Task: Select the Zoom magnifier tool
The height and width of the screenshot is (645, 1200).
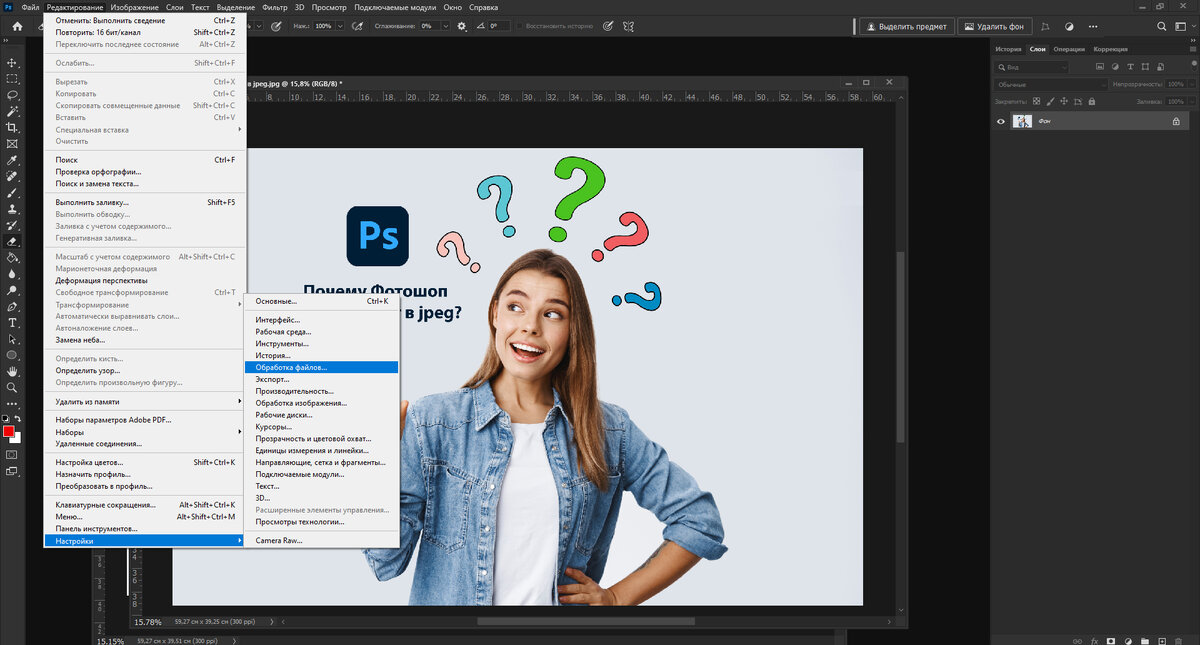Action: click(13, 387)
